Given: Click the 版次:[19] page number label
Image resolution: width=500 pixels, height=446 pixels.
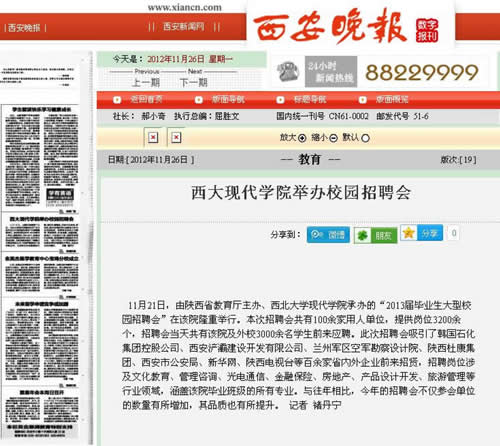Looking at the screenshot, I should point(458,160).
